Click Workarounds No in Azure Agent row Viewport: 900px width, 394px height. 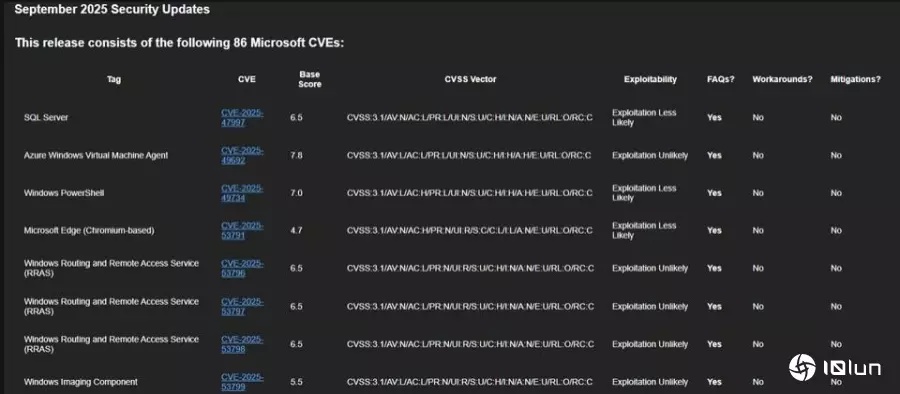pyautogui.click(x=758, y=156)
